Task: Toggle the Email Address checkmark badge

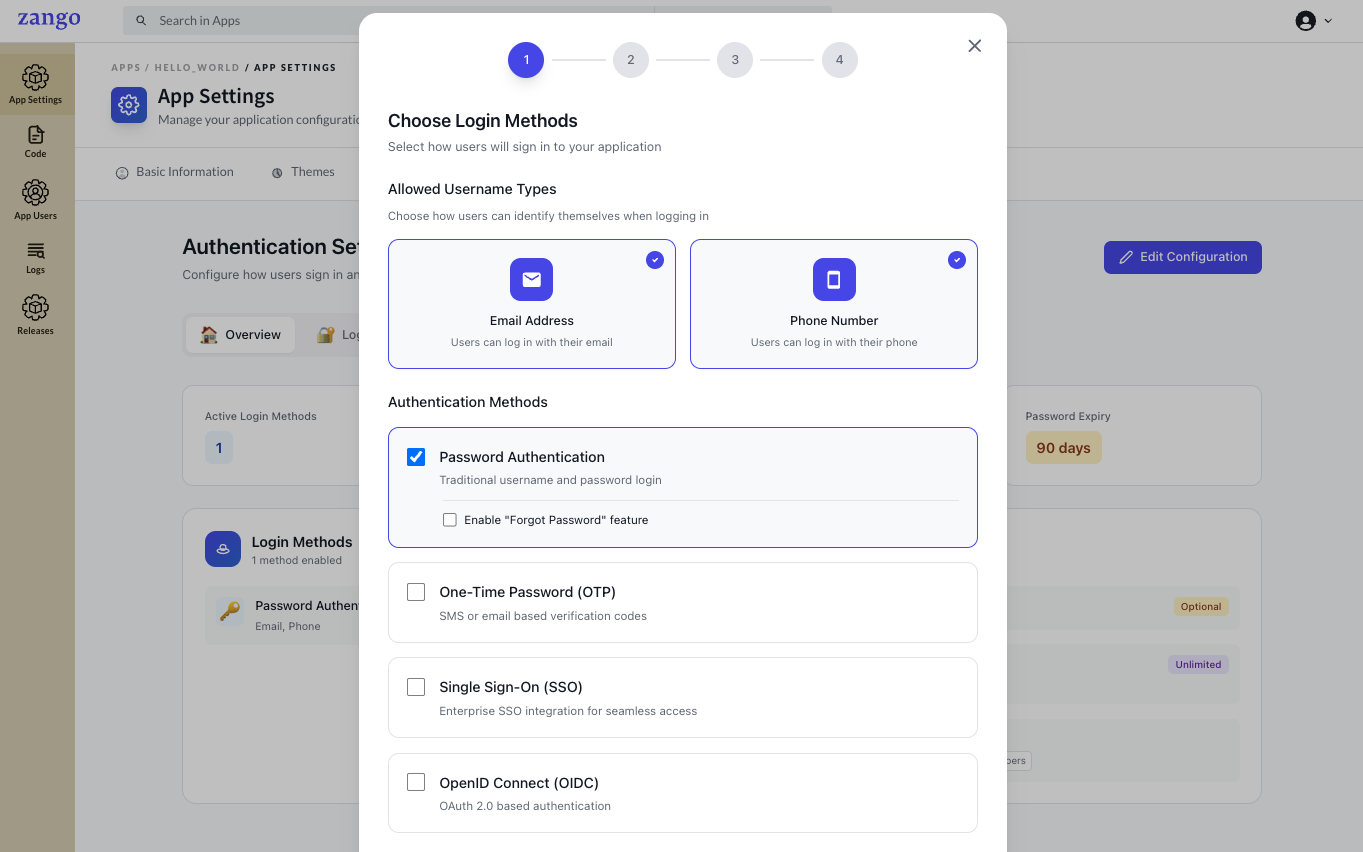Action: point(655,260)
